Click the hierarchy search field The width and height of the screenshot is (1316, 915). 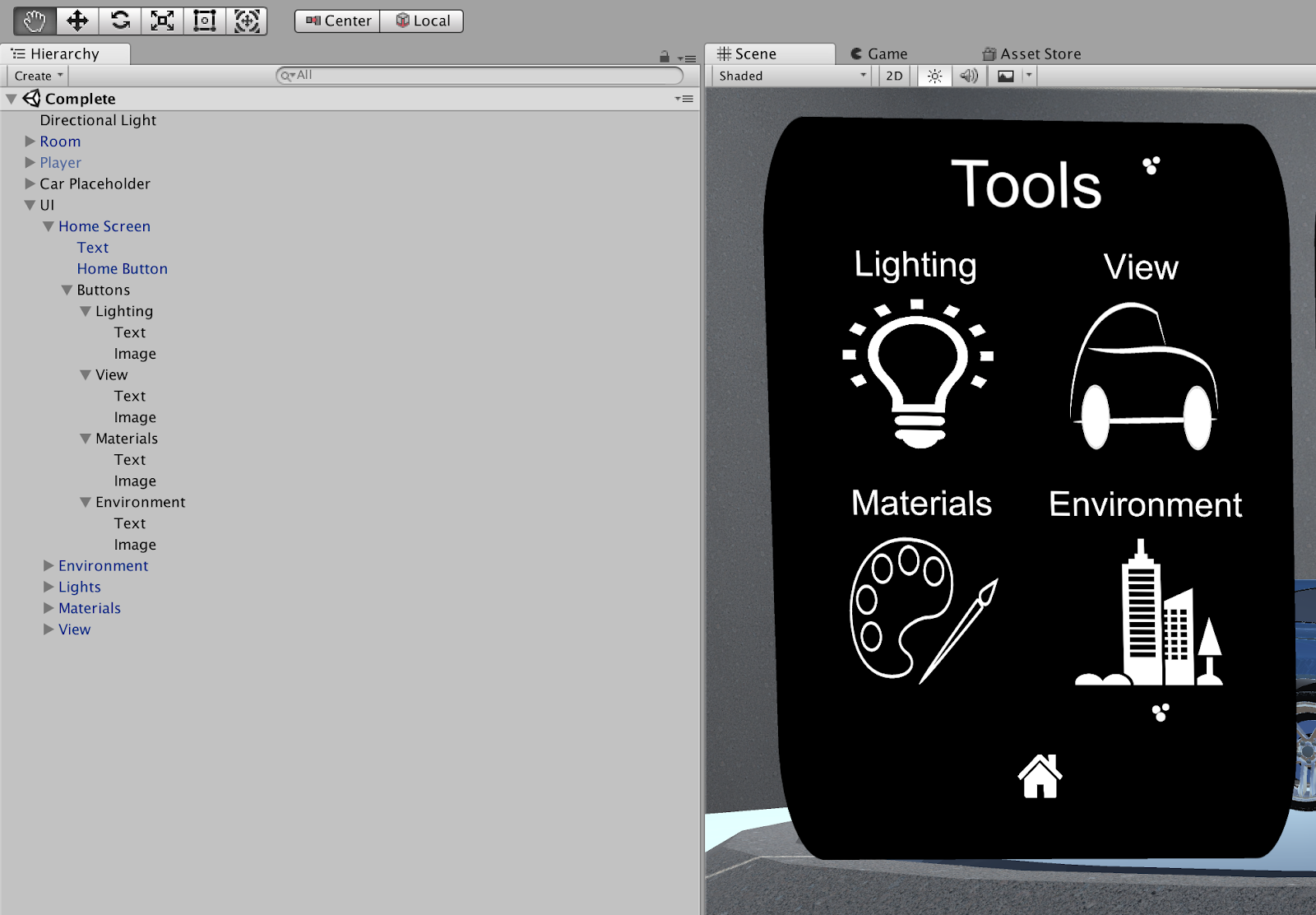click(x=480, y=75)
